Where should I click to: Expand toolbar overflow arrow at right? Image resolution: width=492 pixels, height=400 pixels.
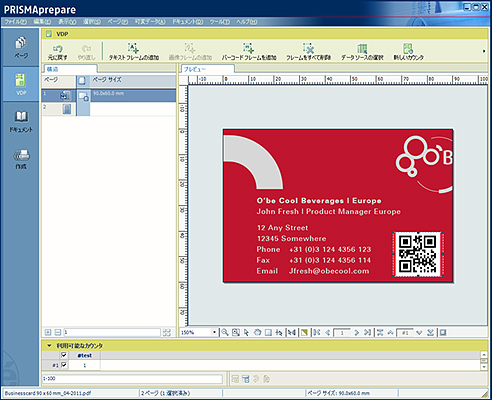point(484,51)
